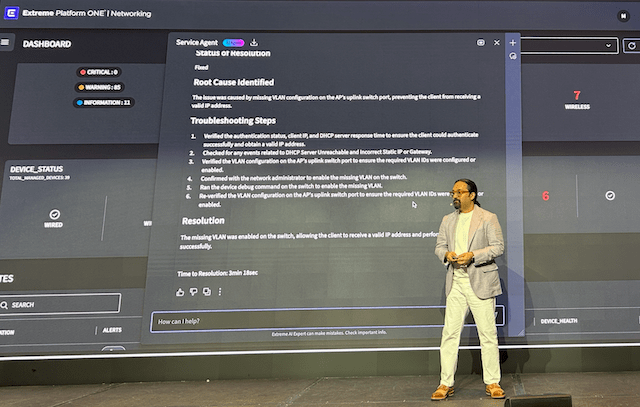The image size is (640, 407).
Task: Click the Extreme AI Expert disclaimer text
Action: 329,333
